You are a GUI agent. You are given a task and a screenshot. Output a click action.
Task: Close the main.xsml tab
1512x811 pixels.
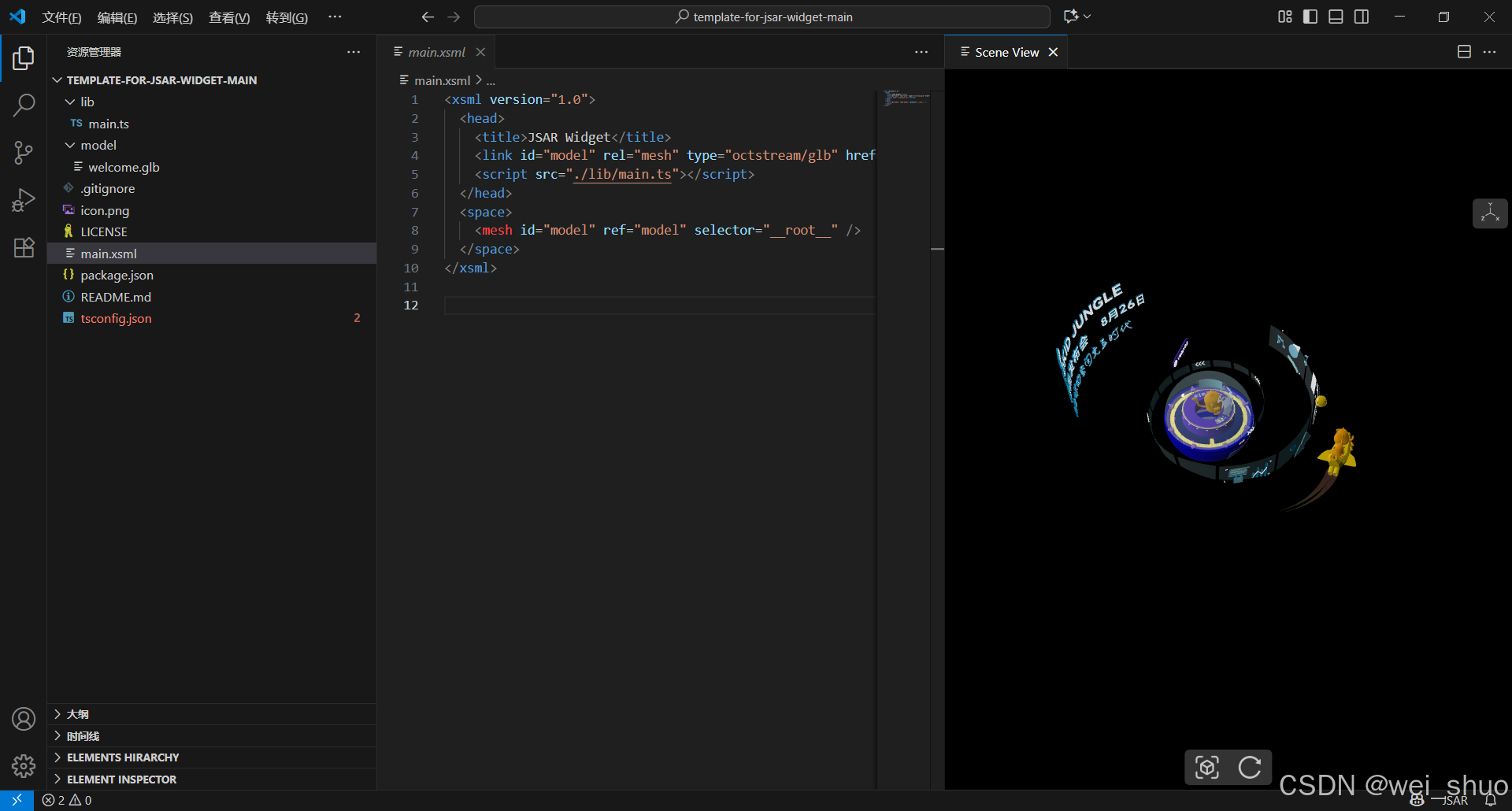click(x=480, y=52)
